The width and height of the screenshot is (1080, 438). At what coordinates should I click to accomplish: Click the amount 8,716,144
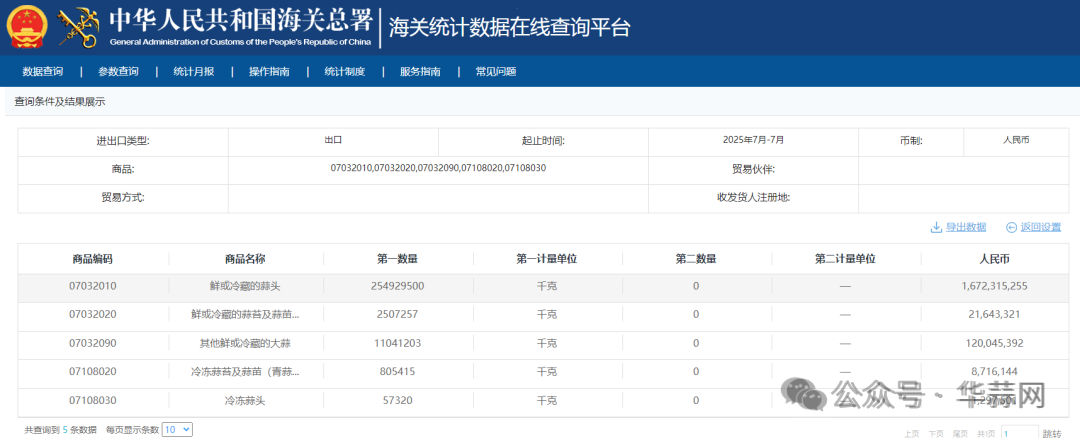(995, 371)
